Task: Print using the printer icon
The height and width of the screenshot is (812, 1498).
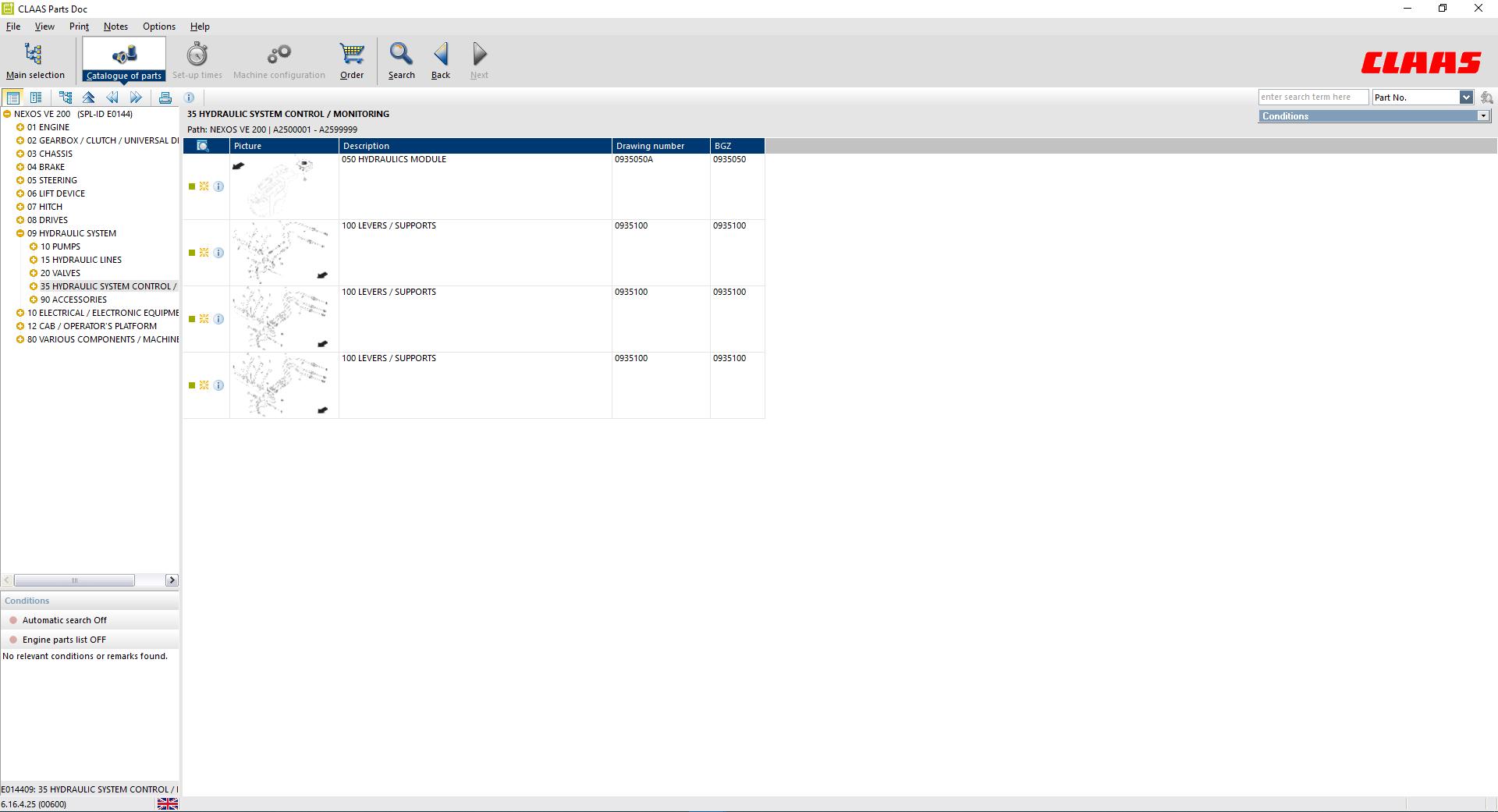Action: pyautogui.click(x=165, y=98)
